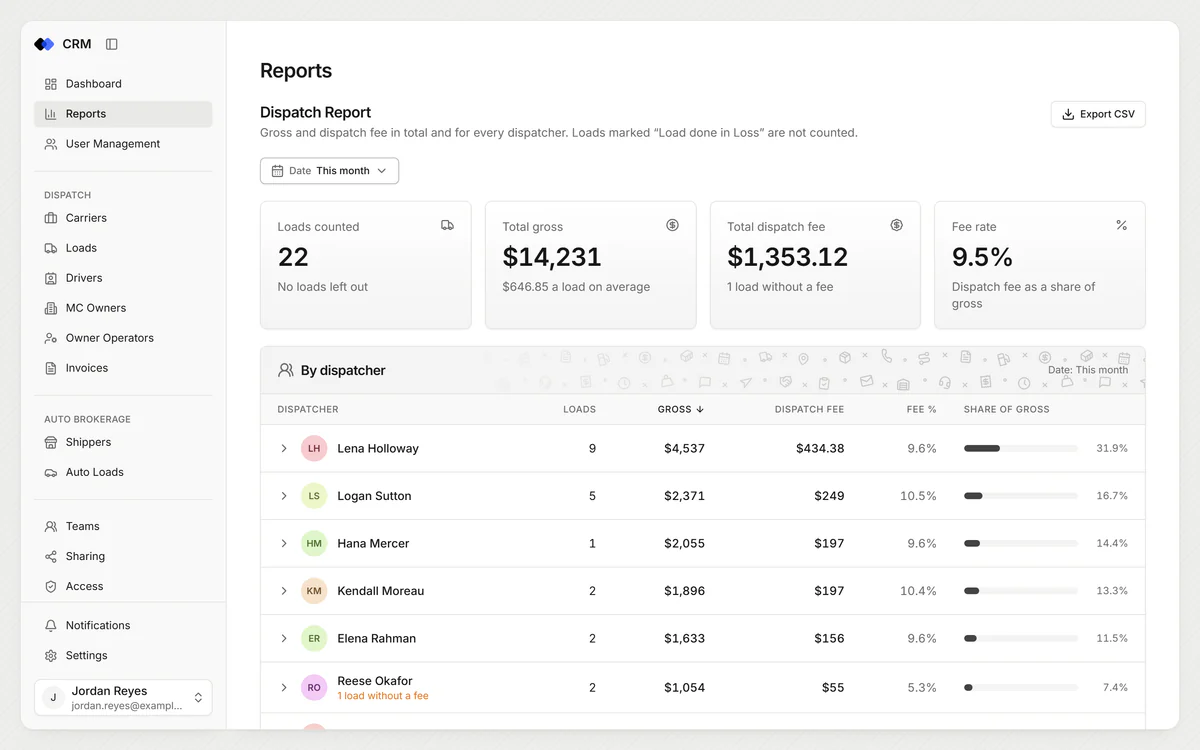Click Logan Sutton's 16.7% share bar
Viewport: 1200px width, 750px height.
1021,496
